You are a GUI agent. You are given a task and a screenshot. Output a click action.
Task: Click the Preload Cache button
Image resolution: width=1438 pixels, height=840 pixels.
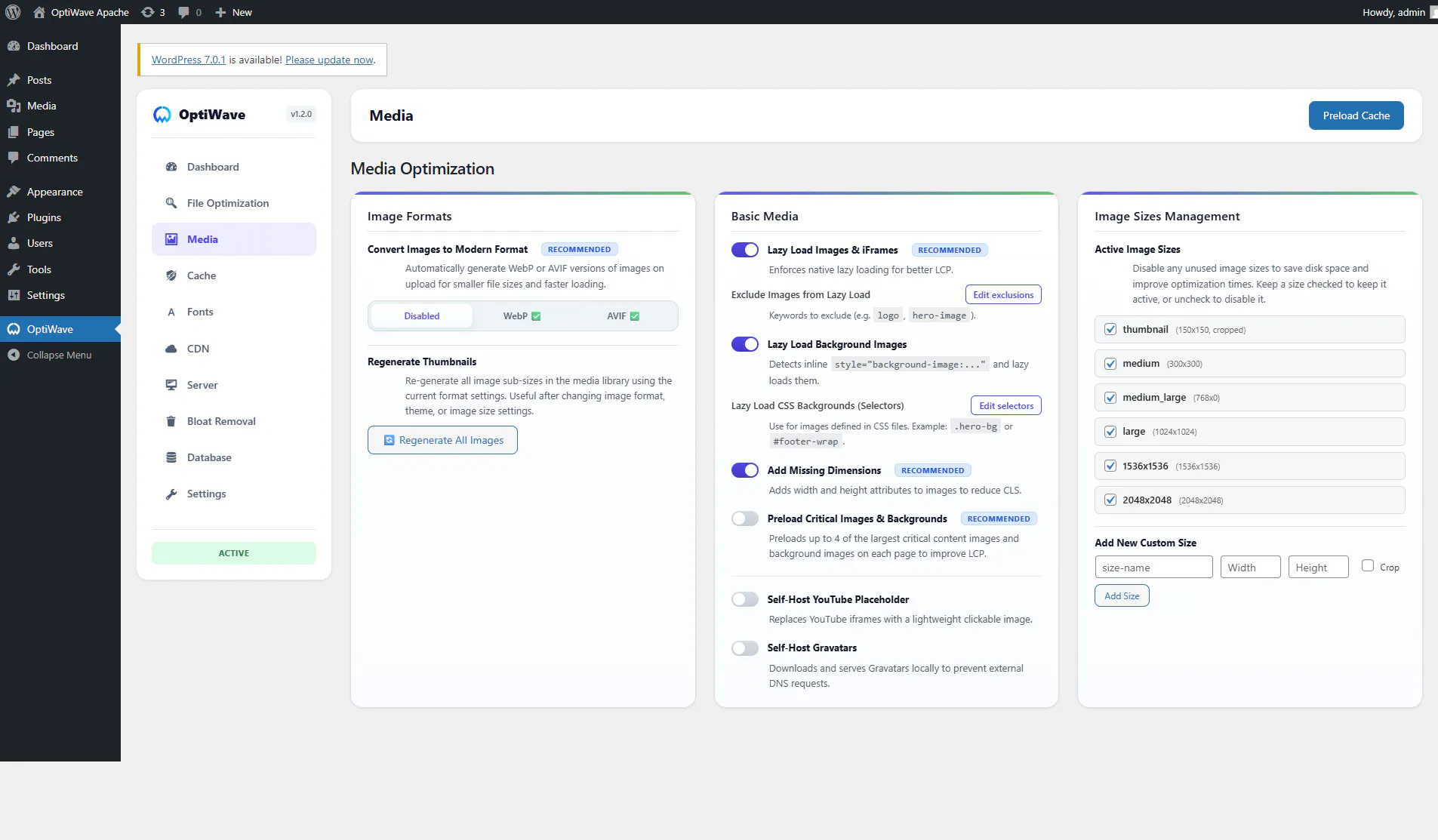click(x=1356, y=115)
